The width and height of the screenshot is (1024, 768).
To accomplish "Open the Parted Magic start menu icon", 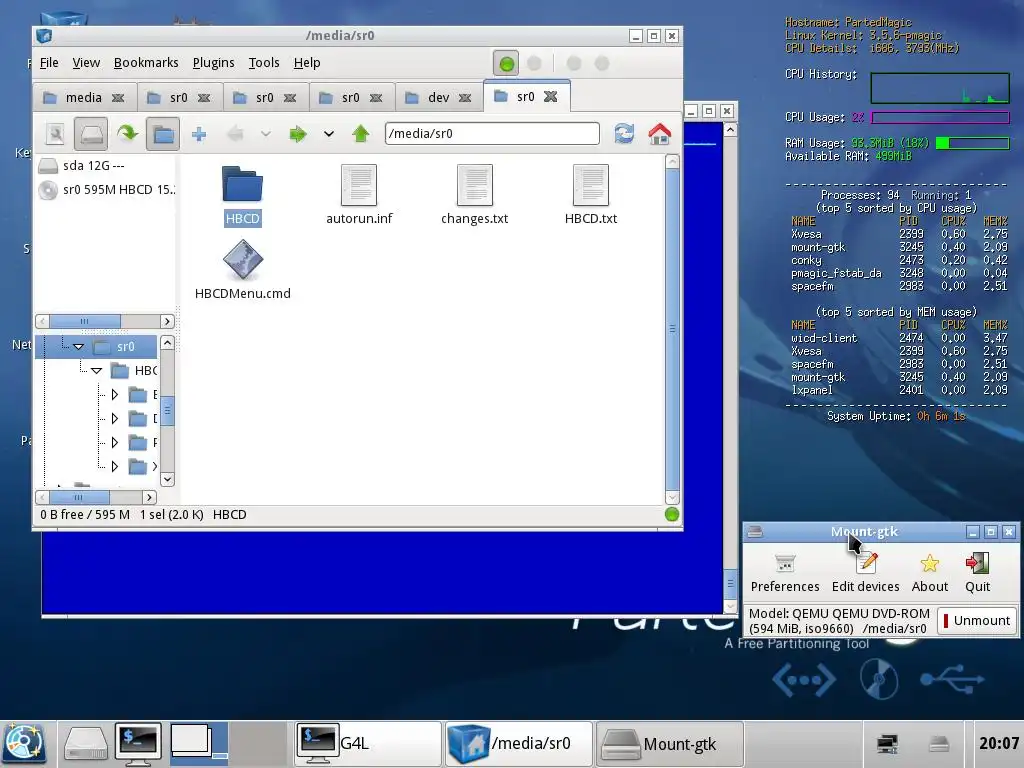I will click(x=24, y=743).
